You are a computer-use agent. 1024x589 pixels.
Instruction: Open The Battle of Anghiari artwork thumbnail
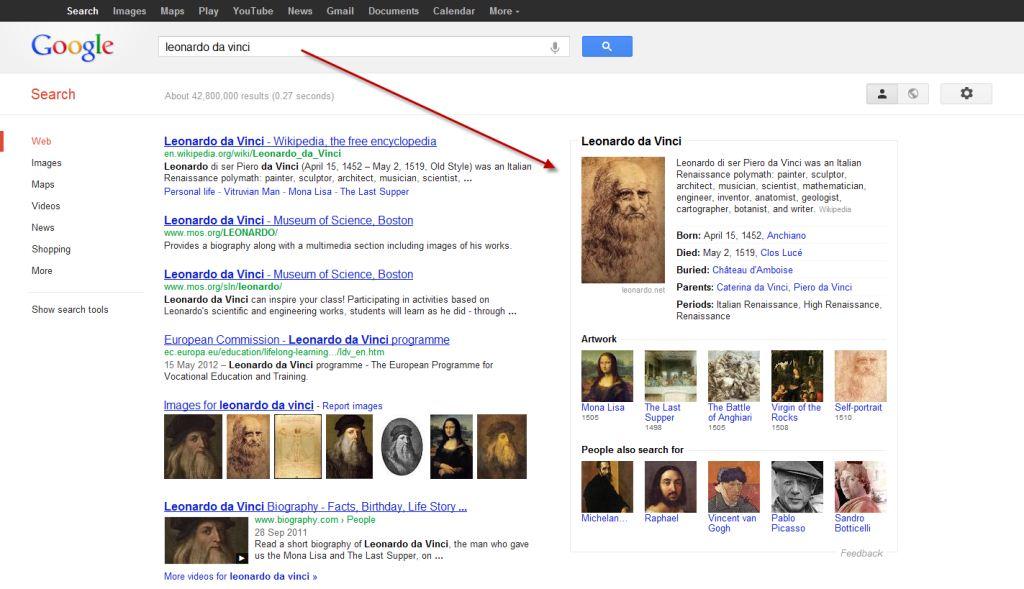coord(733,375)
